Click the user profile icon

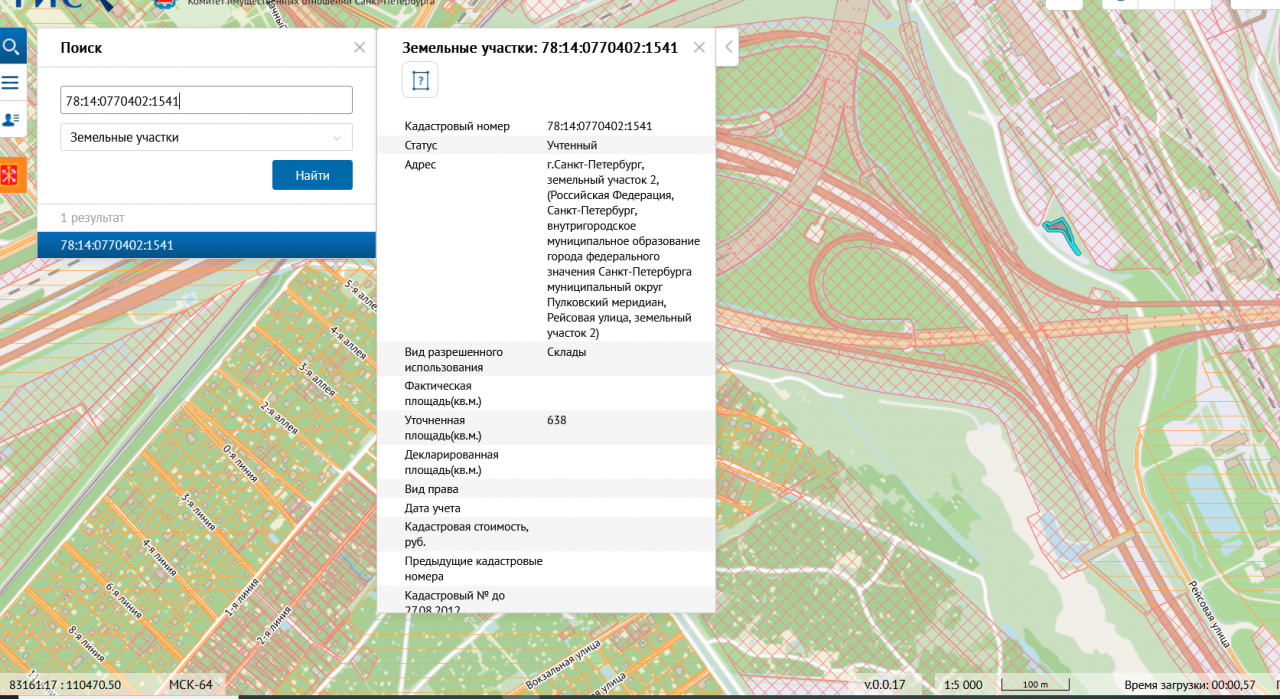[x=12, y=119]
